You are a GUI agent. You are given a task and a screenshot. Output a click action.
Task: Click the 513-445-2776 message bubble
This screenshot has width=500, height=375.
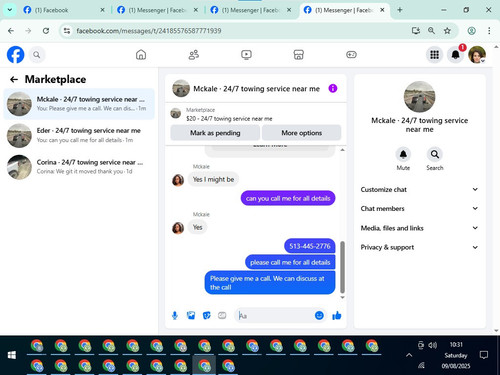(310, 246)
